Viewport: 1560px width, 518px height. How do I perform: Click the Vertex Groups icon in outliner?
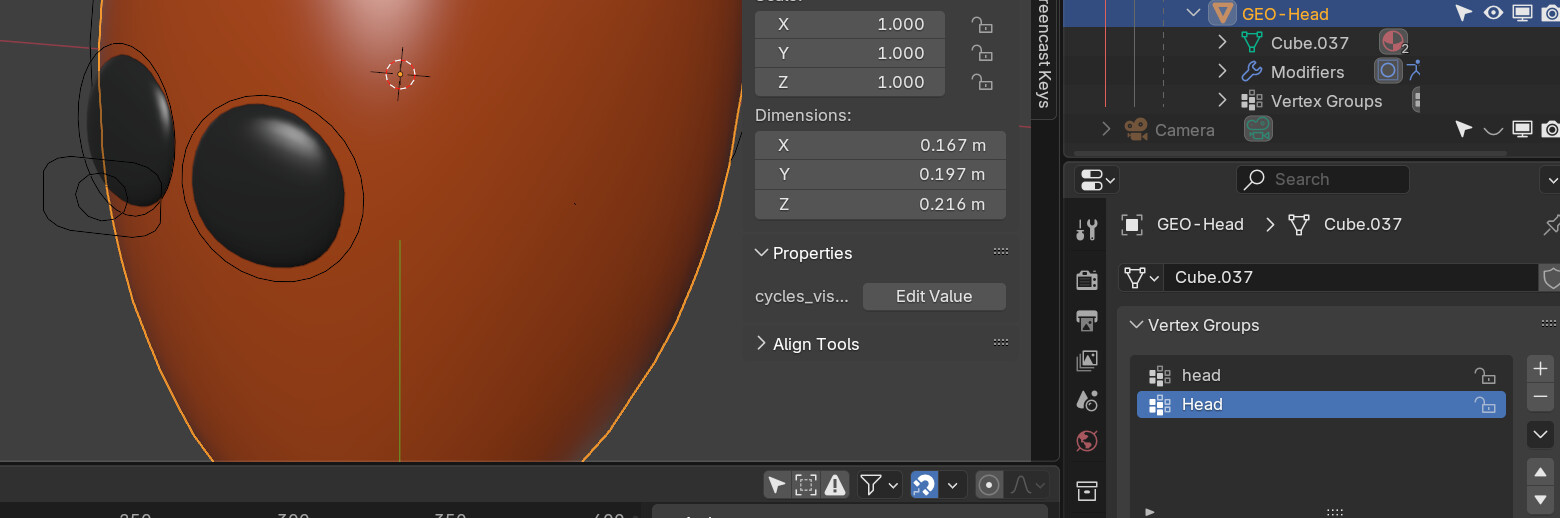click(1251, 101)
